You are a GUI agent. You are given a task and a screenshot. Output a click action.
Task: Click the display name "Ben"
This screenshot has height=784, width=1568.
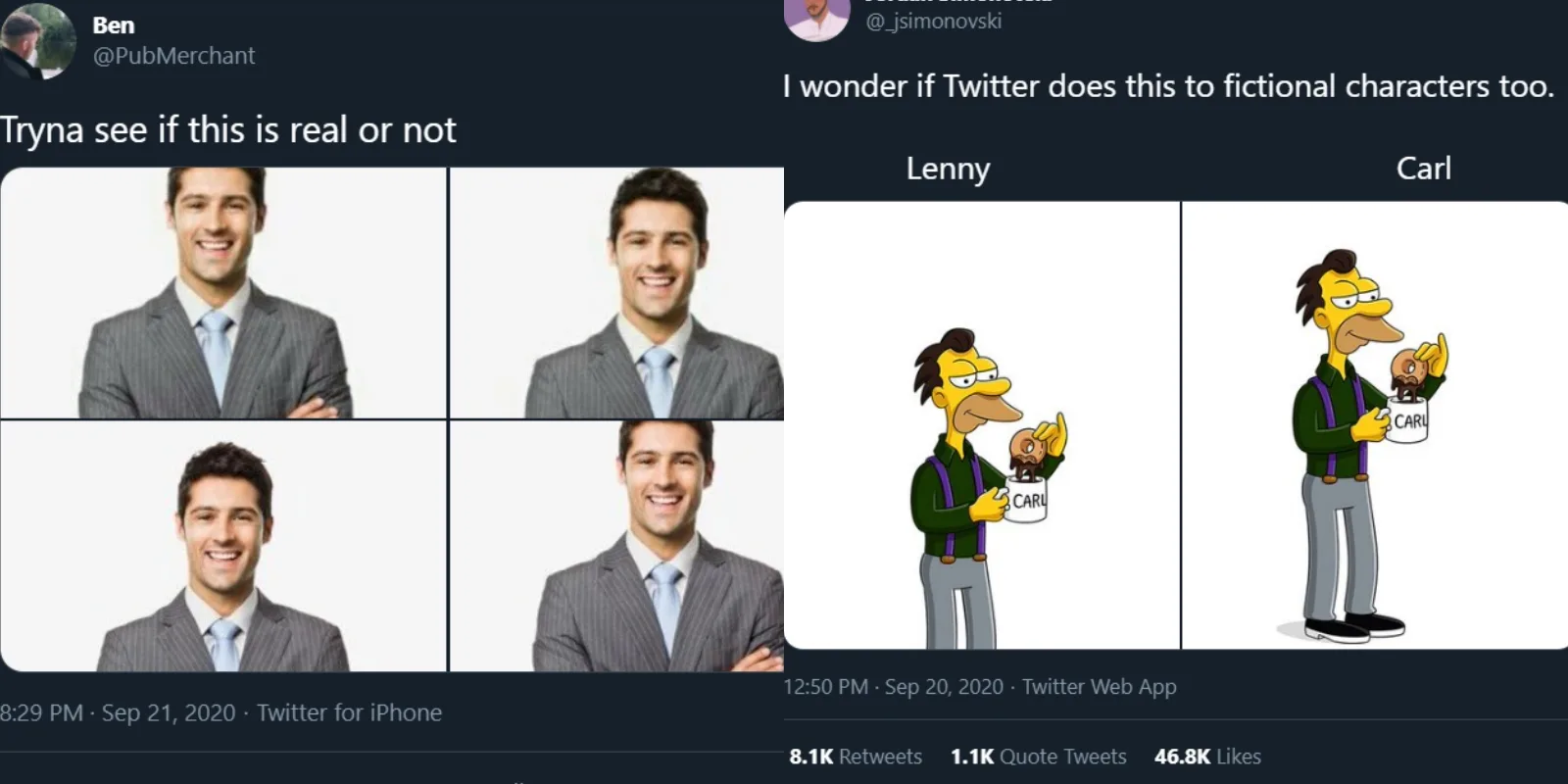(x=114, y=25)
